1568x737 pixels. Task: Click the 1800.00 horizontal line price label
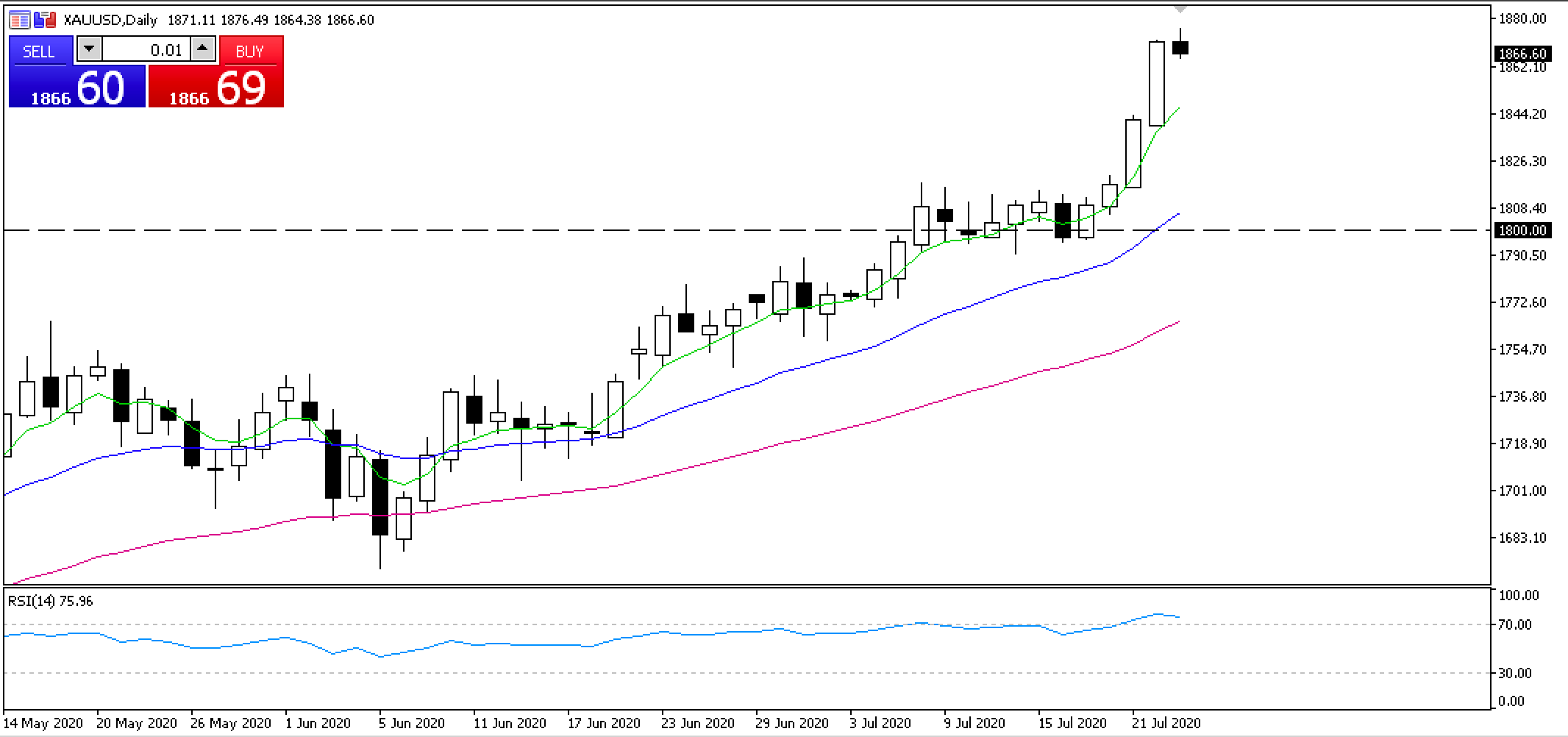pos(1522,230)
